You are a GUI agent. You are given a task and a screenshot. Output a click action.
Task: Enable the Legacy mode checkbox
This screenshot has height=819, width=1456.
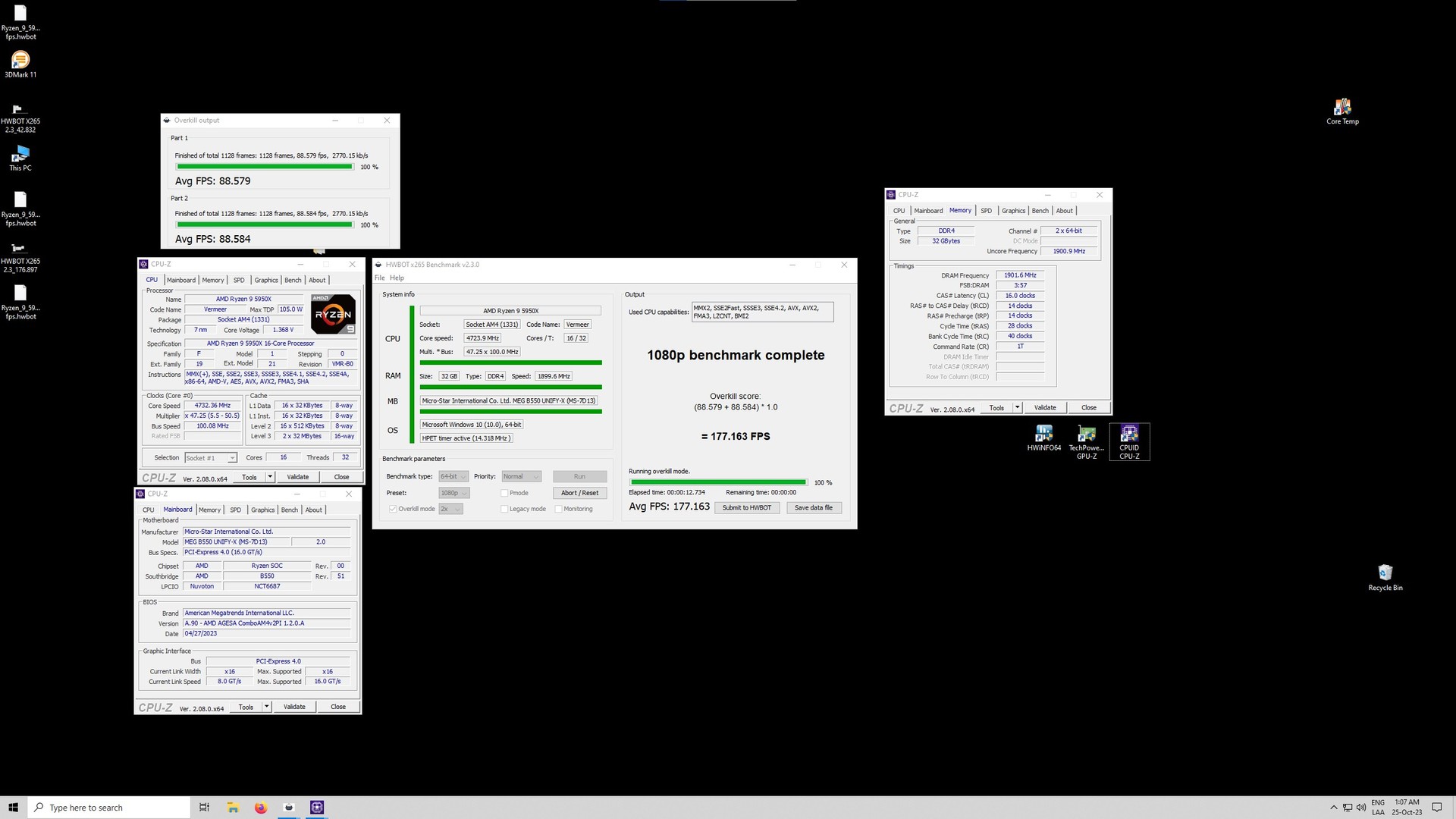point(504,509)
